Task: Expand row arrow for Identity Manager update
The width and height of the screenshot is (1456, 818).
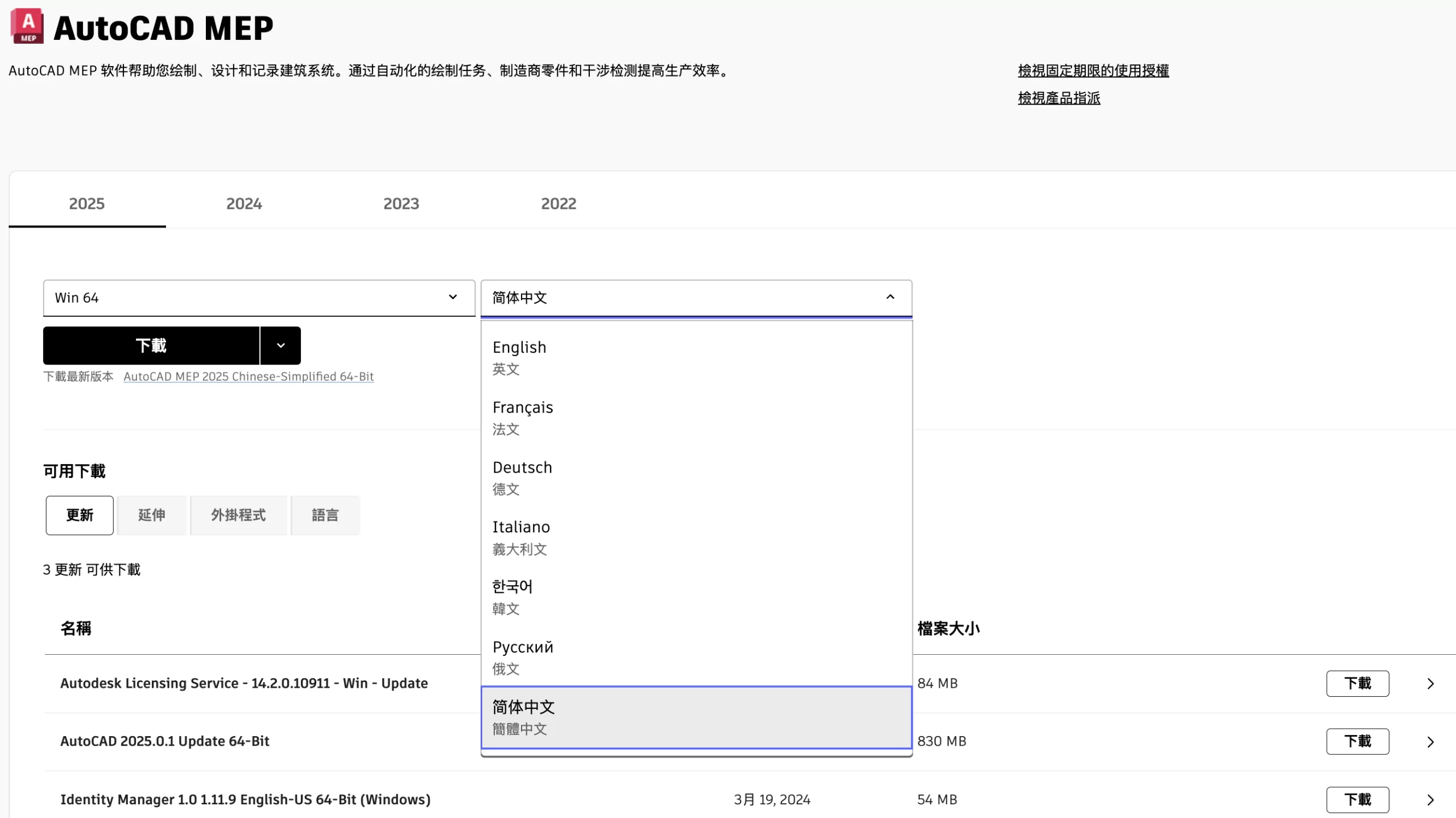Action: 1430,799
